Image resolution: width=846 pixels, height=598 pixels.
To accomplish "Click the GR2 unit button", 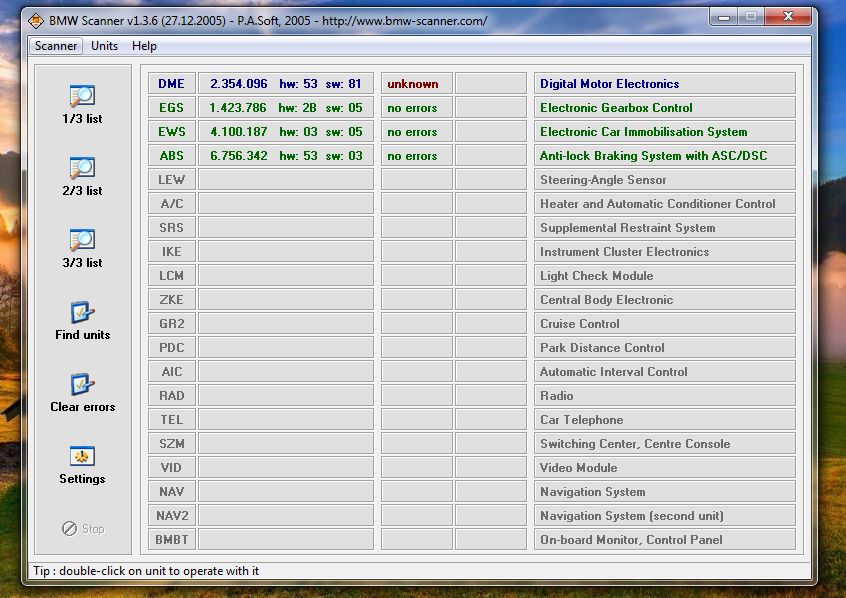I will coord(172,323).
